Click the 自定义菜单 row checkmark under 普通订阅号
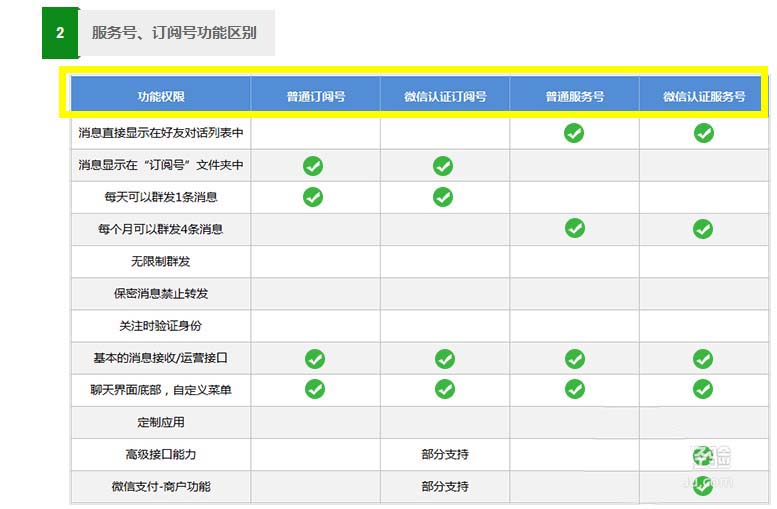Screen dimensions: 777x509 [315, 389]
